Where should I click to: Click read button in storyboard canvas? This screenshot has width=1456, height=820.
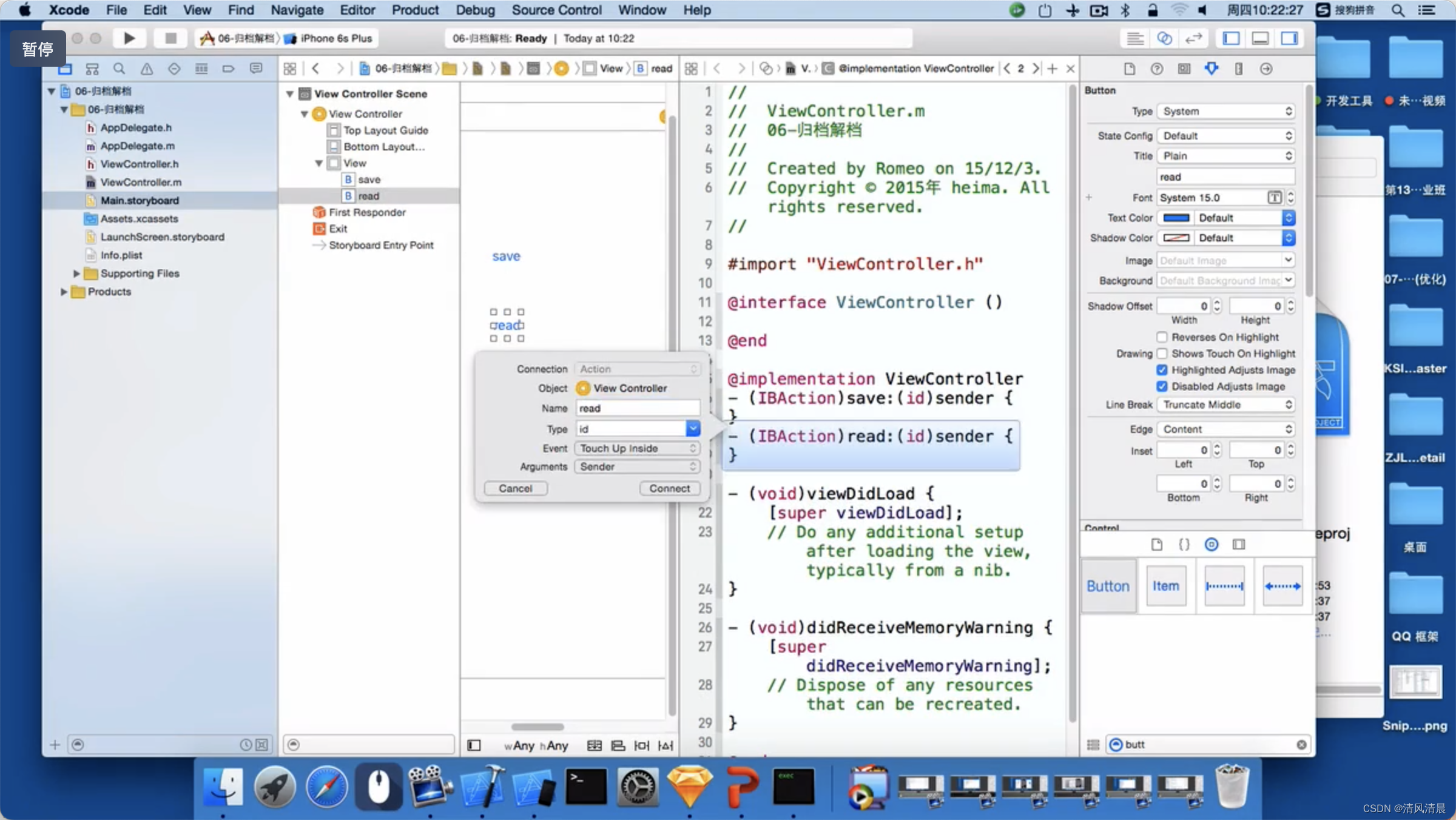click(x=506, y=325)
